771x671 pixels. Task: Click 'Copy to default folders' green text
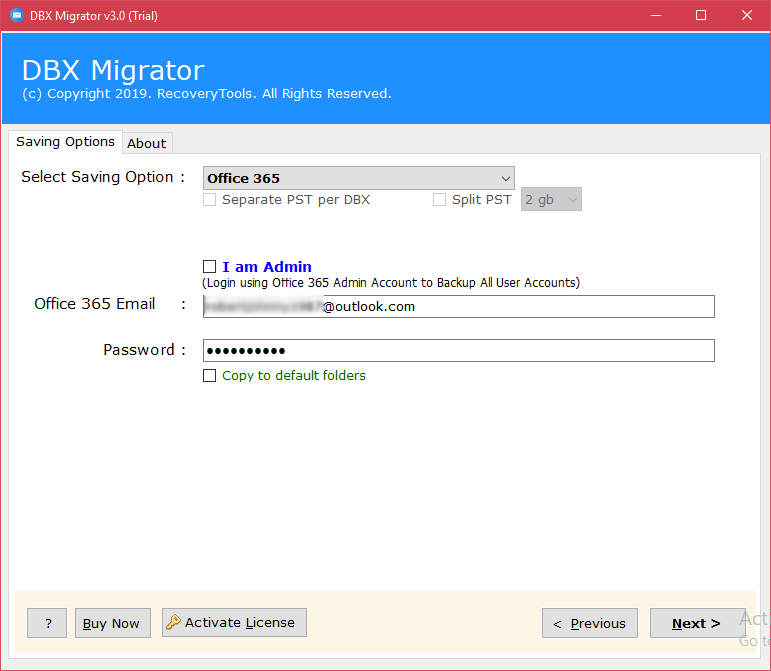click(294, 376)
